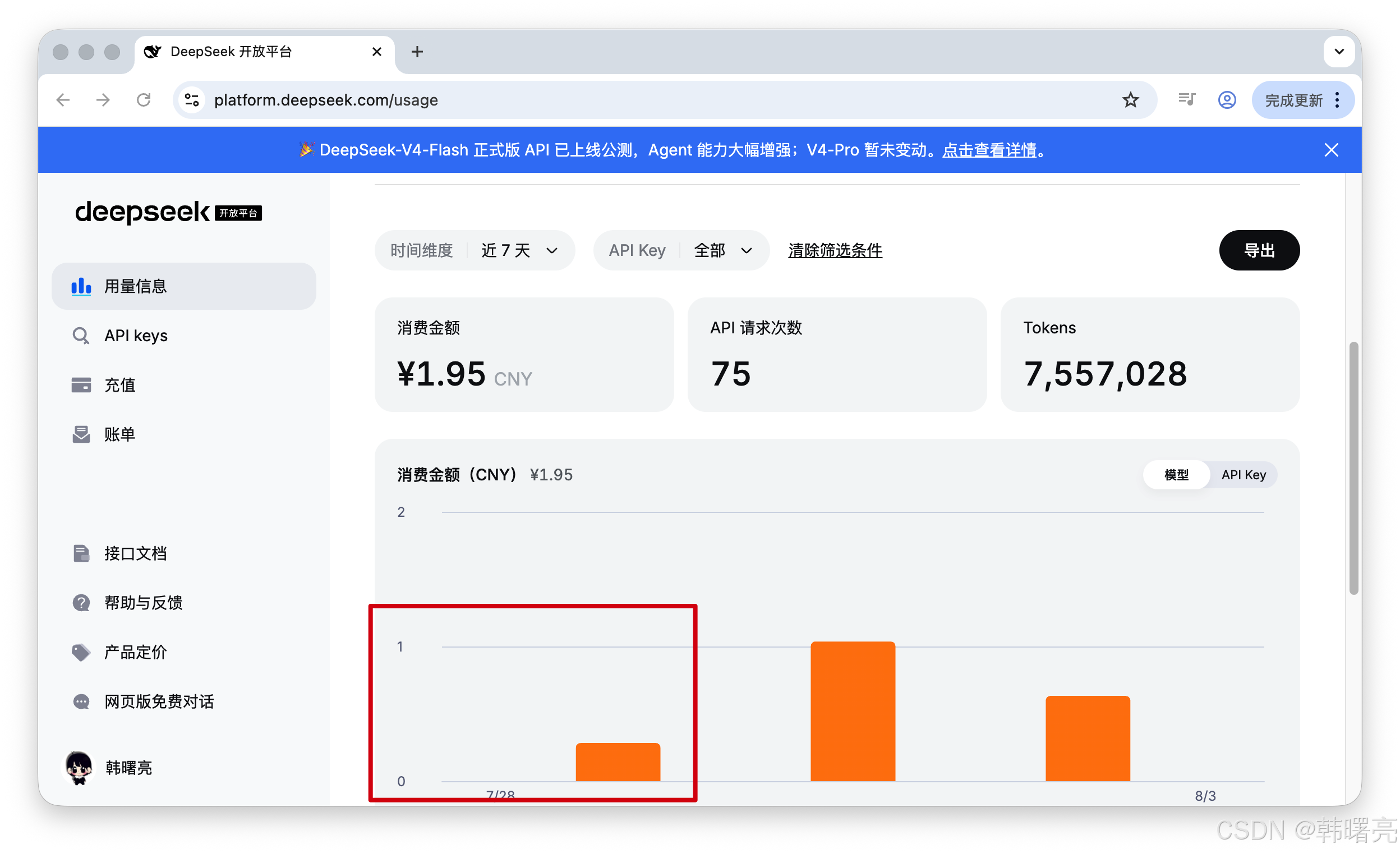
Task: Click the question mark icon beside 帮助与反馈
Action: [x=81, y=602]
